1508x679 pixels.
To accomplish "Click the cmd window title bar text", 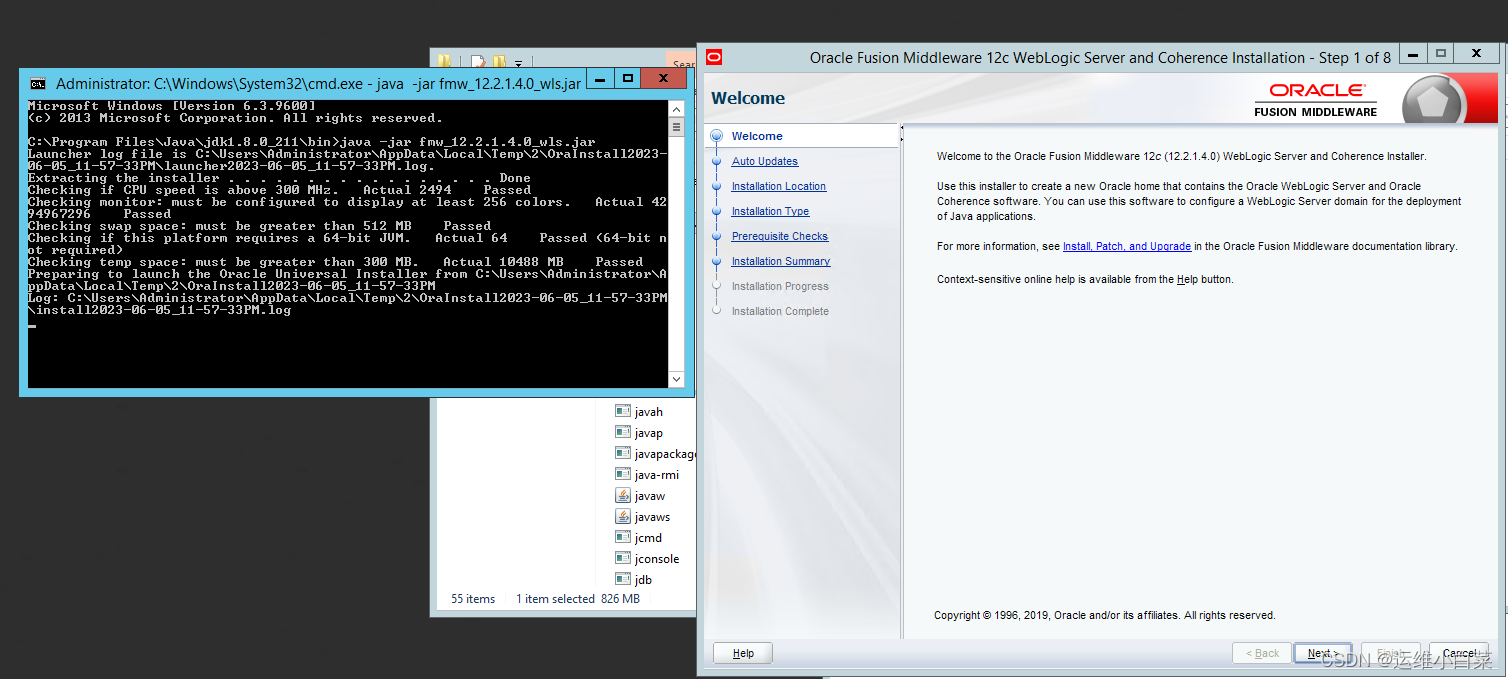I will 318,84.
